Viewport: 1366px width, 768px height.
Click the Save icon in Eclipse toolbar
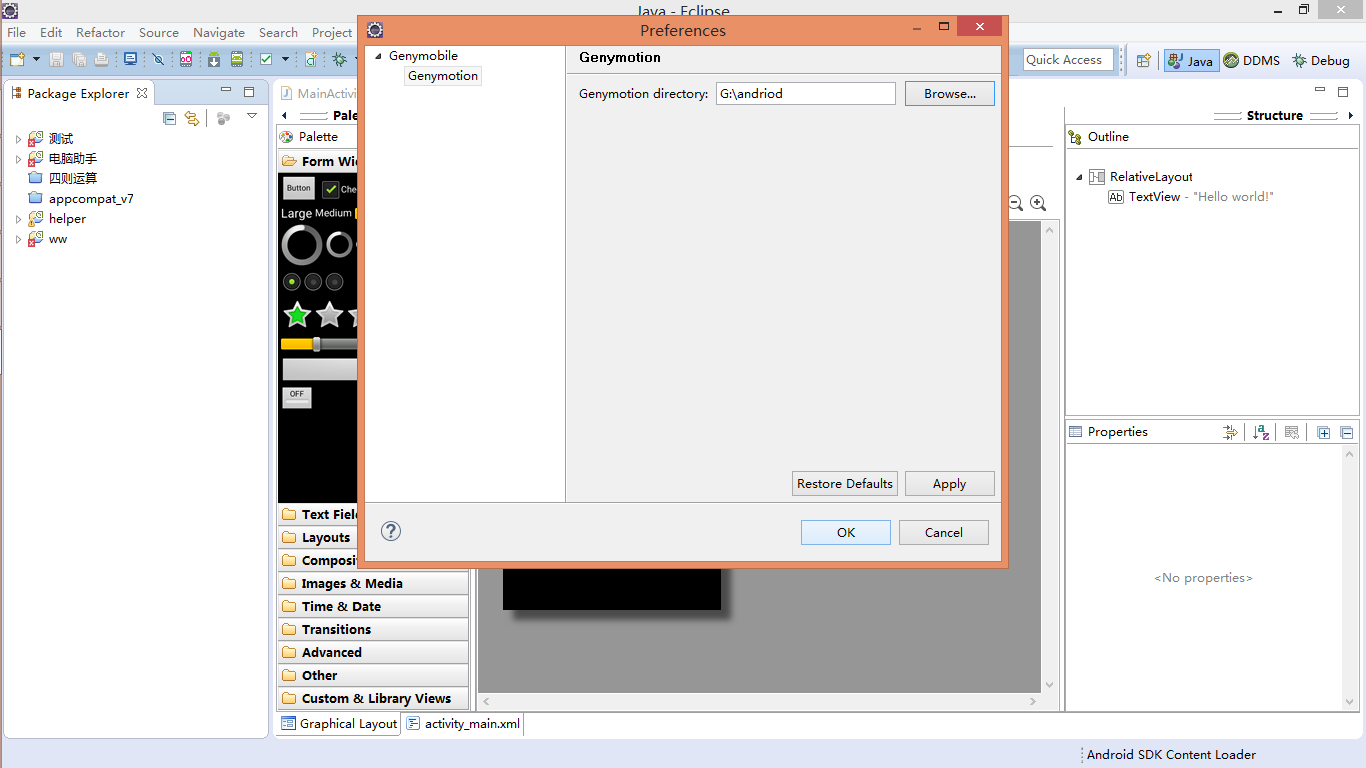57,60
